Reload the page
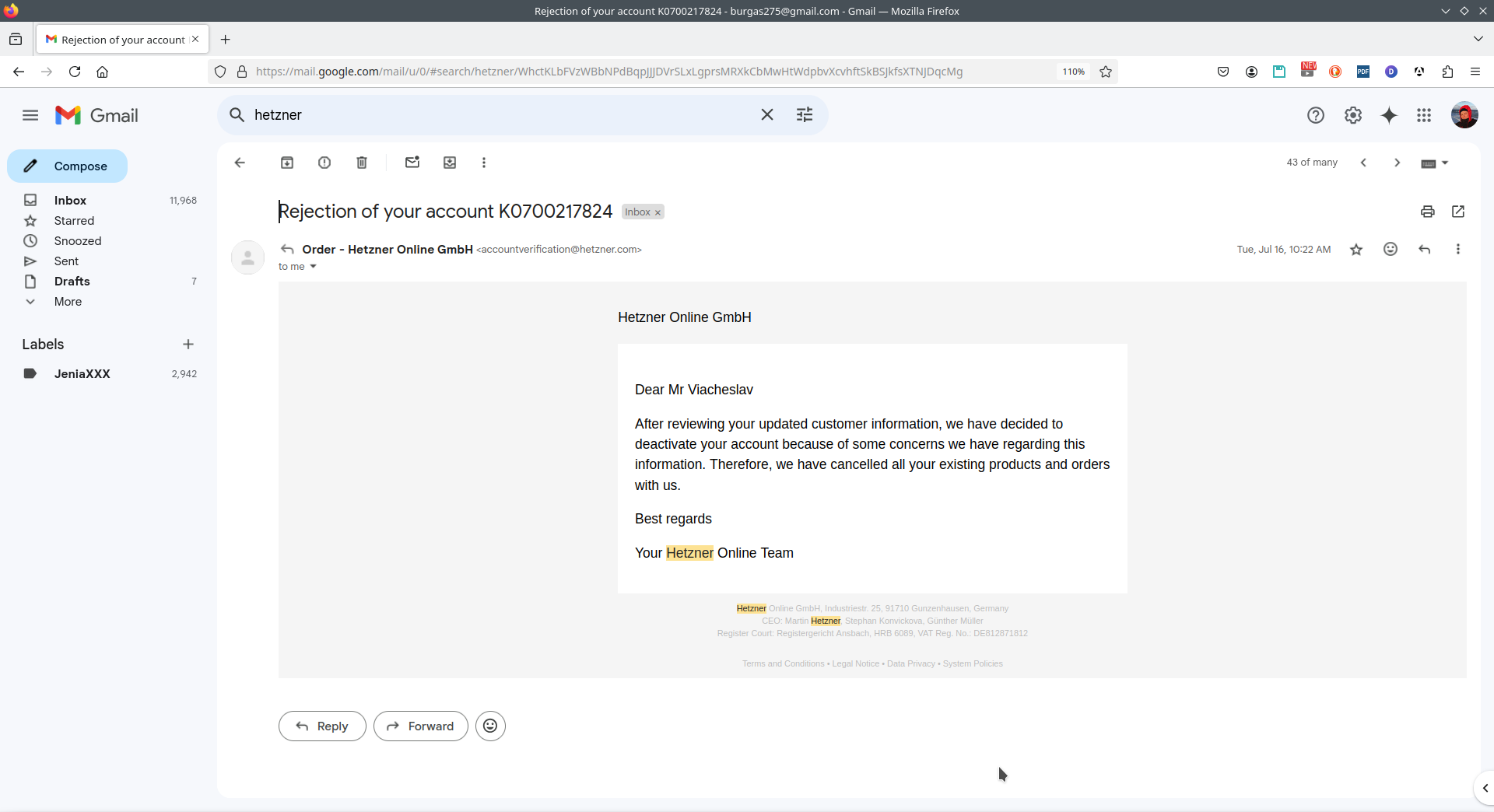1494x812 pixels. tap(75, 72)
